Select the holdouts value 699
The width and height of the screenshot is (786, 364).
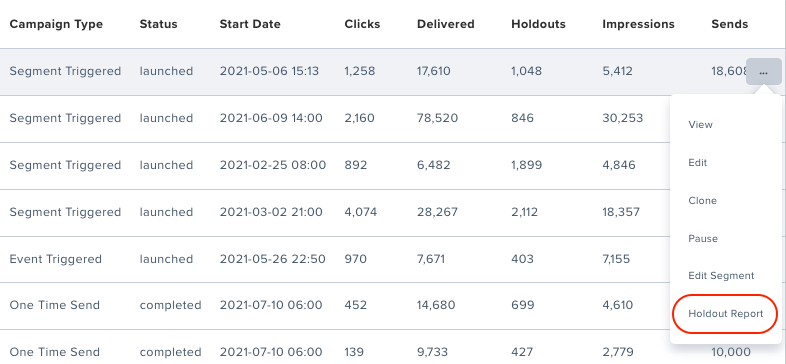pos(522,305)
